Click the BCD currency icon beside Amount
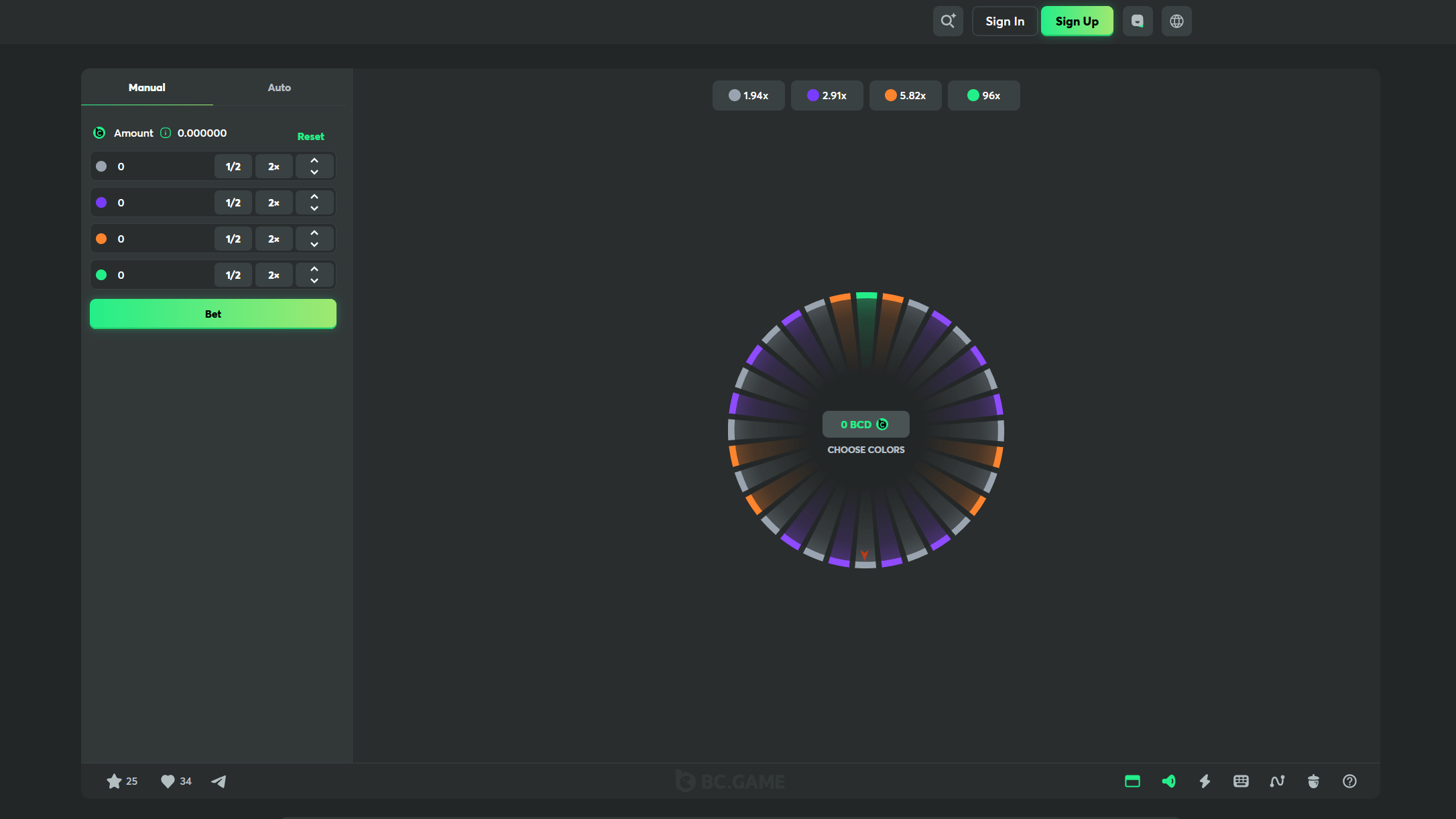Viewport: 1456px width, 819px height. 99,133
